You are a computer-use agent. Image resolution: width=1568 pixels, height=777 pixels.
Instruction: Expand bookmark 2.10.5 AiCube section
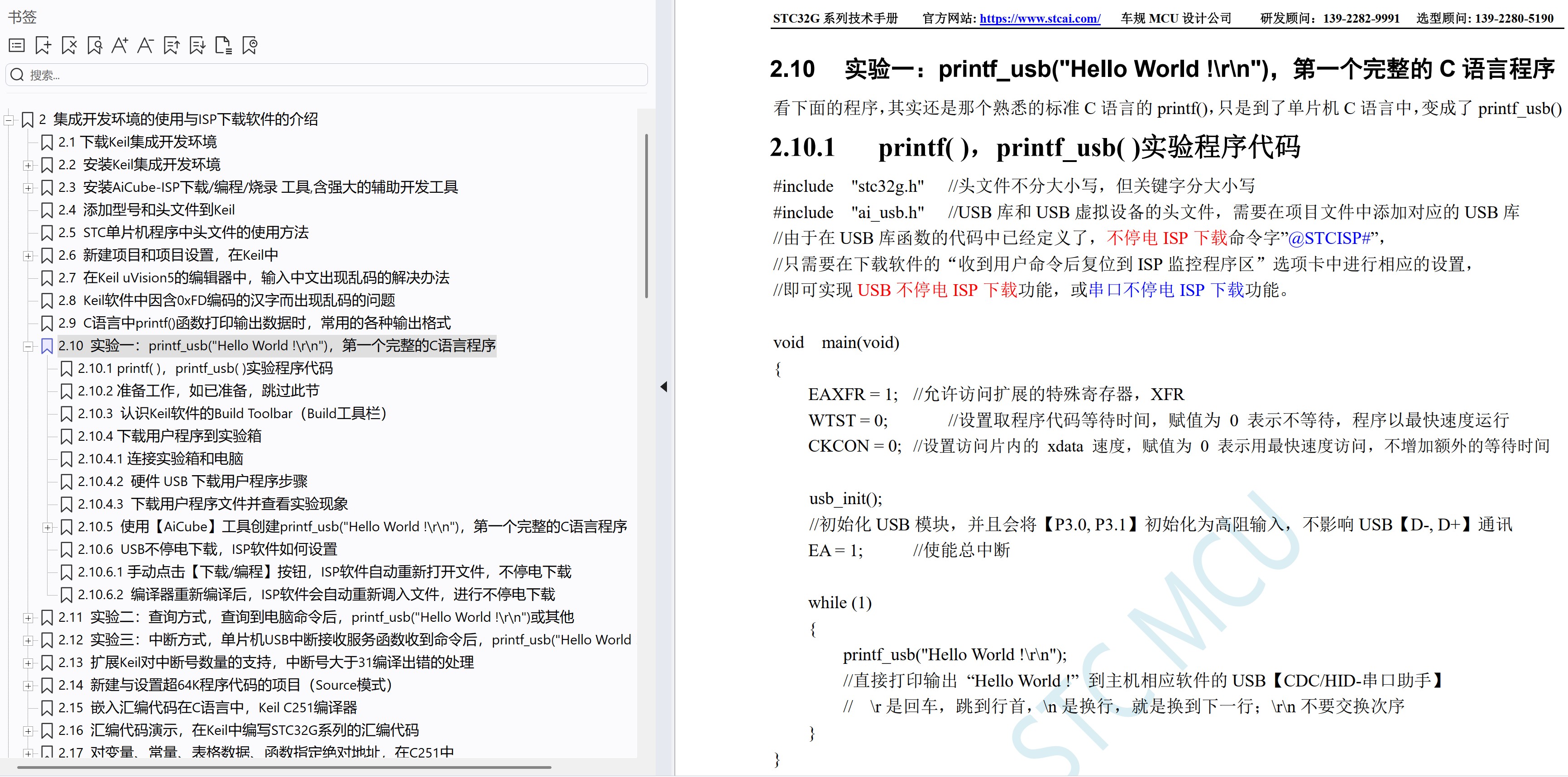48,527
